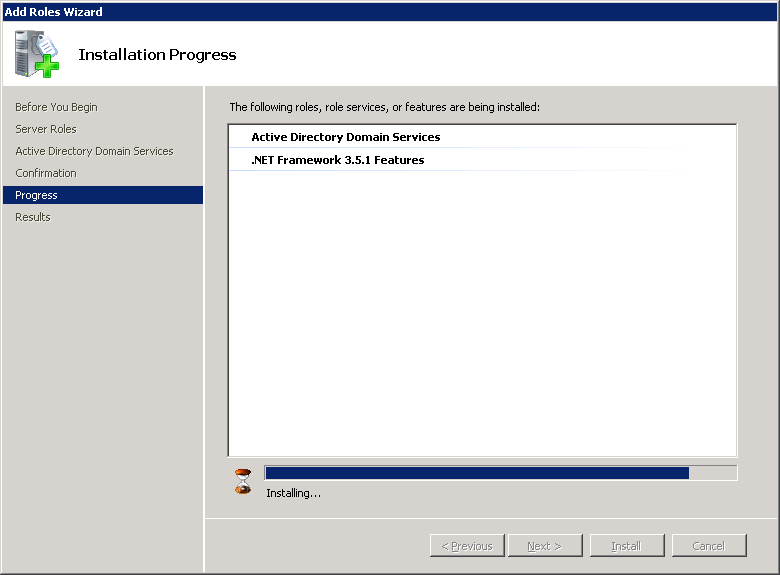Click the Previous button

point(467,546)
